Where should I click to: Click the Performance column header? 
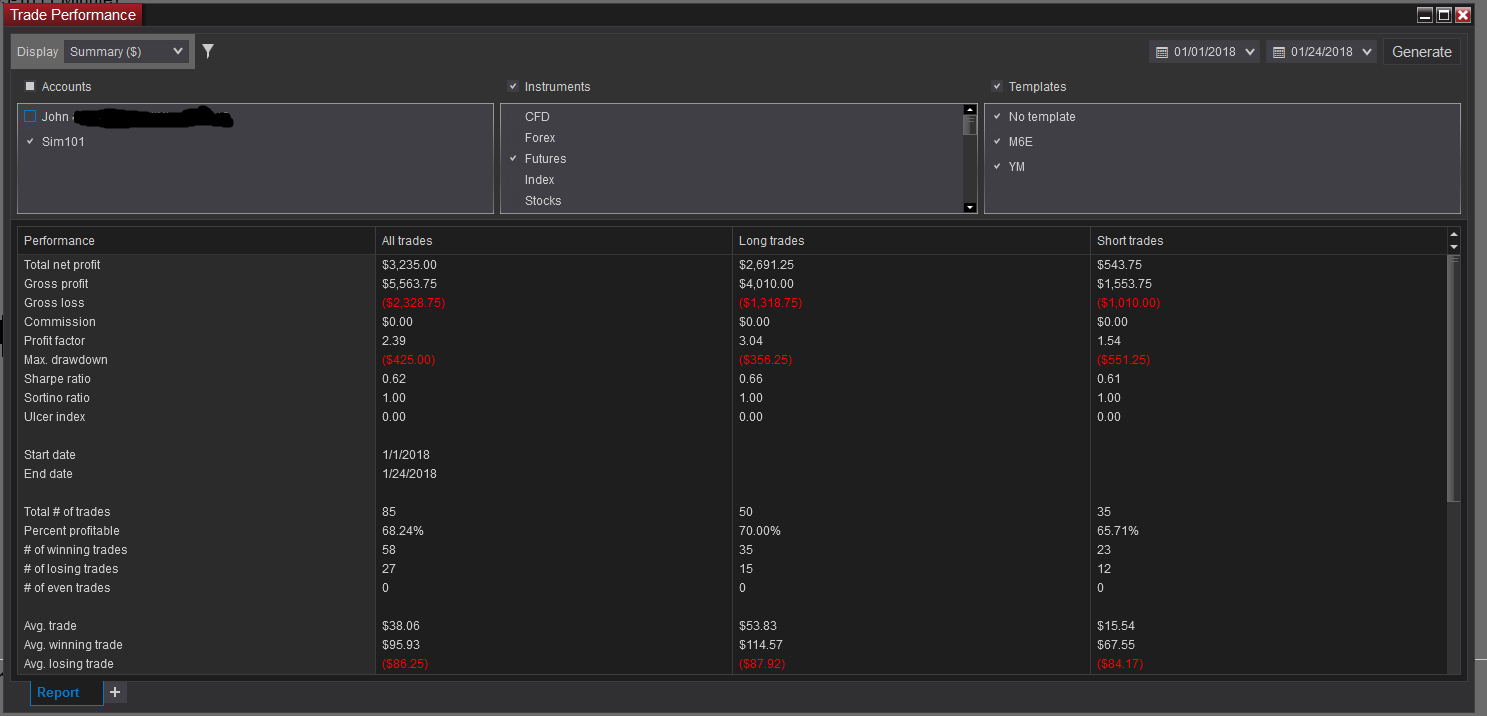196,241
